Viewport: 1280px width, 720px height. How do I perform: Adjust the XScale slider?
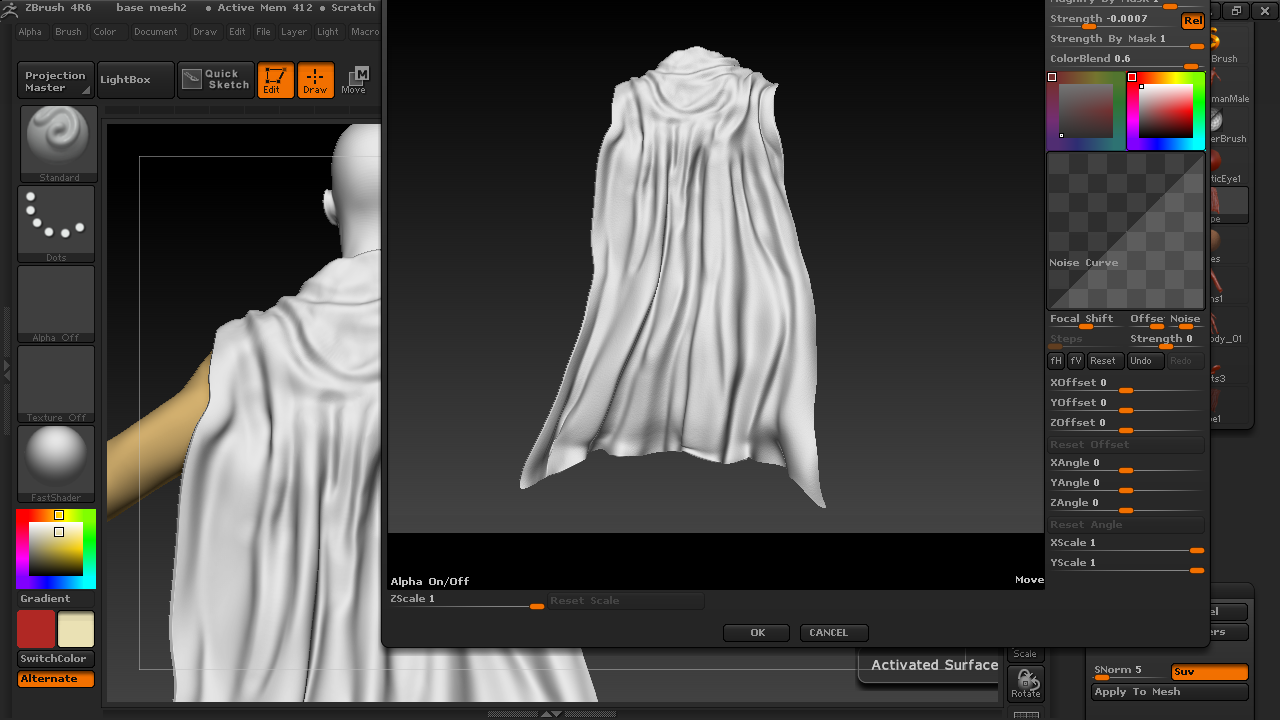(x=1126, y=545)
